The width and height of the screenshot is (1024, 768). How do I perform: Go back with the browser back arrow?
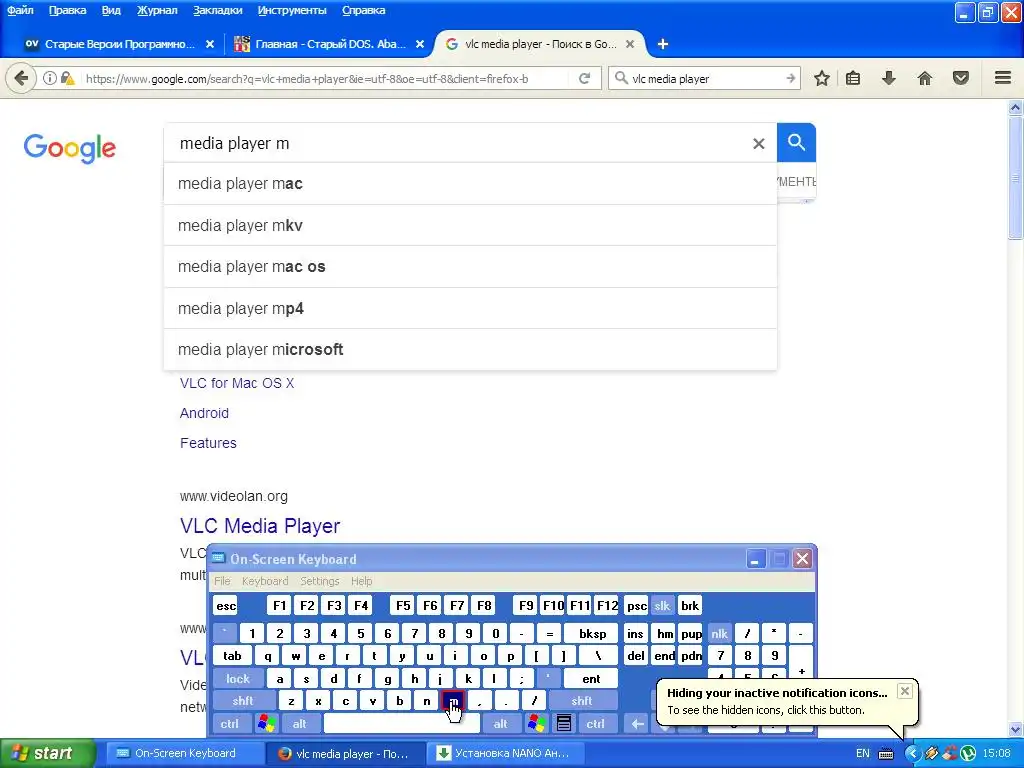[x=21, y=78]
